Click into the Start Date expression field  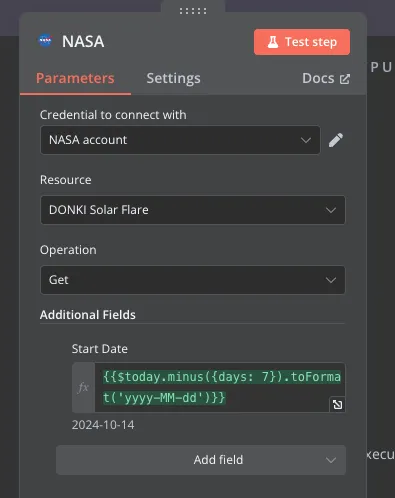[x=220, y=387]
